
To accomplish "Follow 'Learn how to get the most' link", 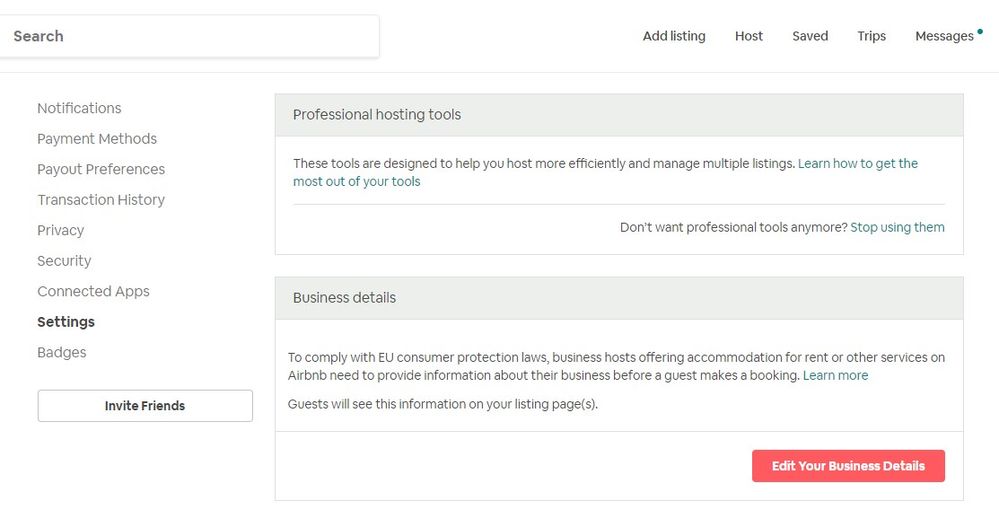I will [857, 163].
